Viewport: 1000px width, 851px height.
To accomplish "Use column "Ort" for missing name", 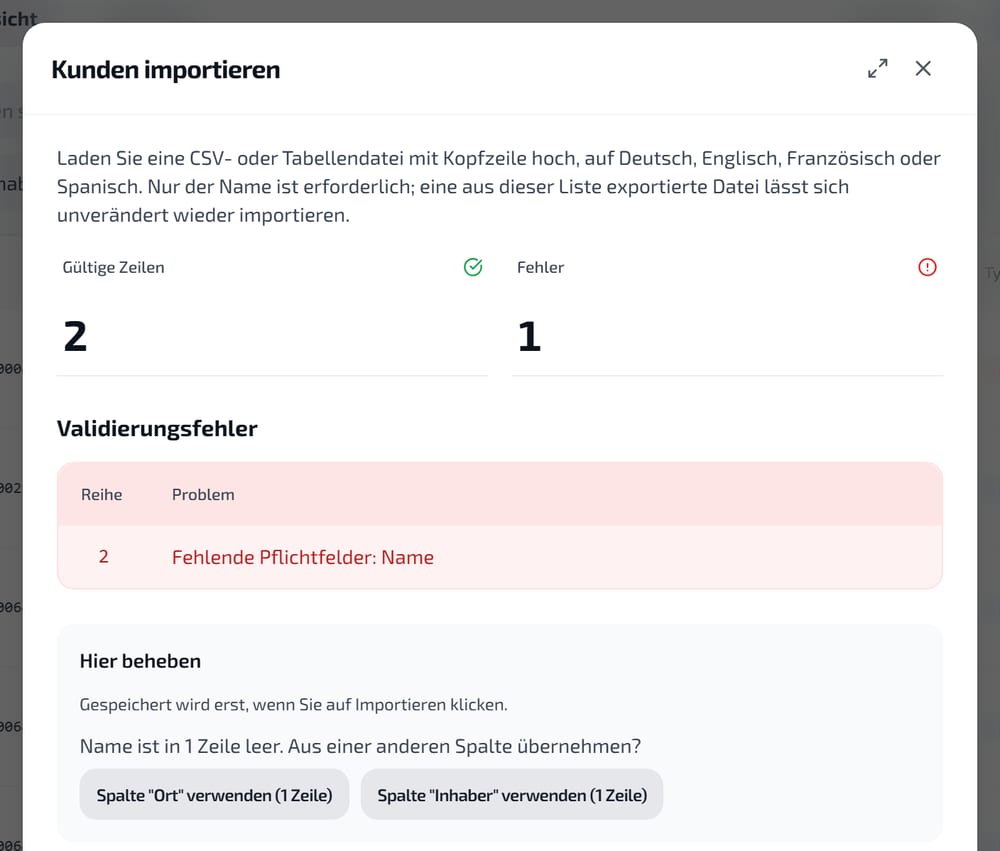I will click(214, 795).
